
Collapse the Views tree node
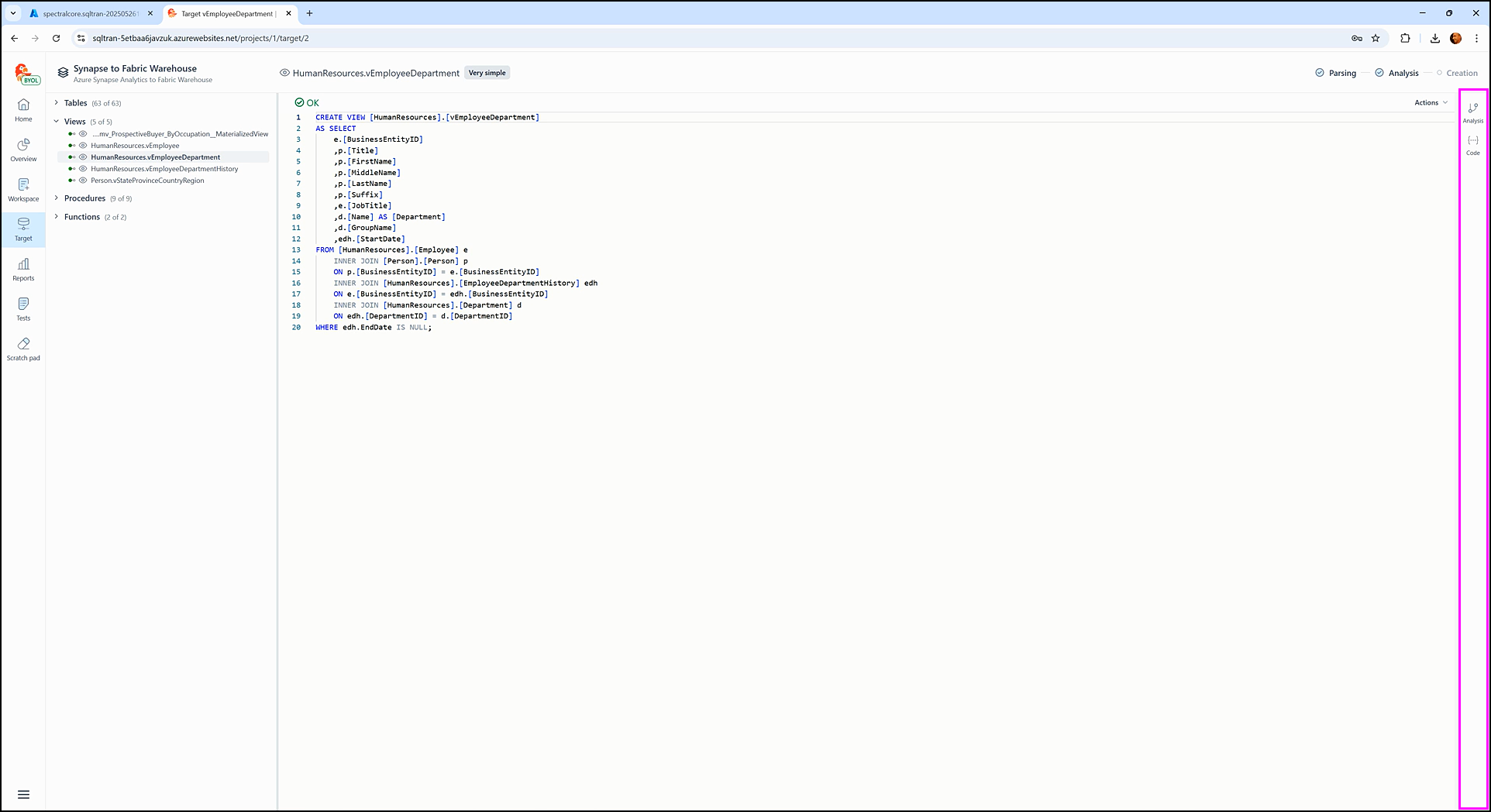57,122
